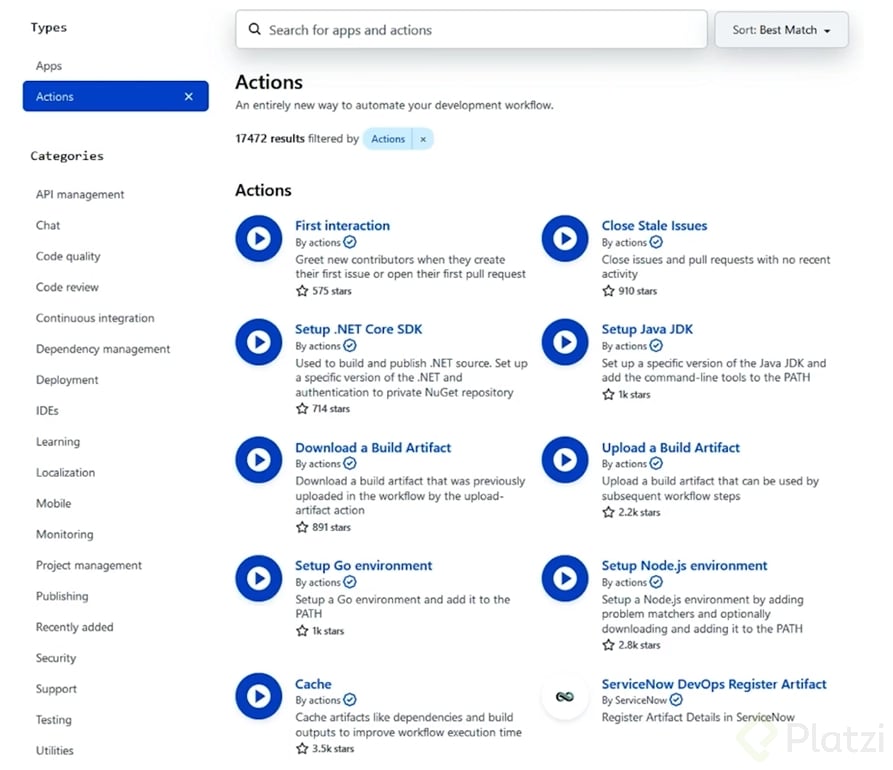Open the Setup .NET Core SDK link

(359, 329)
